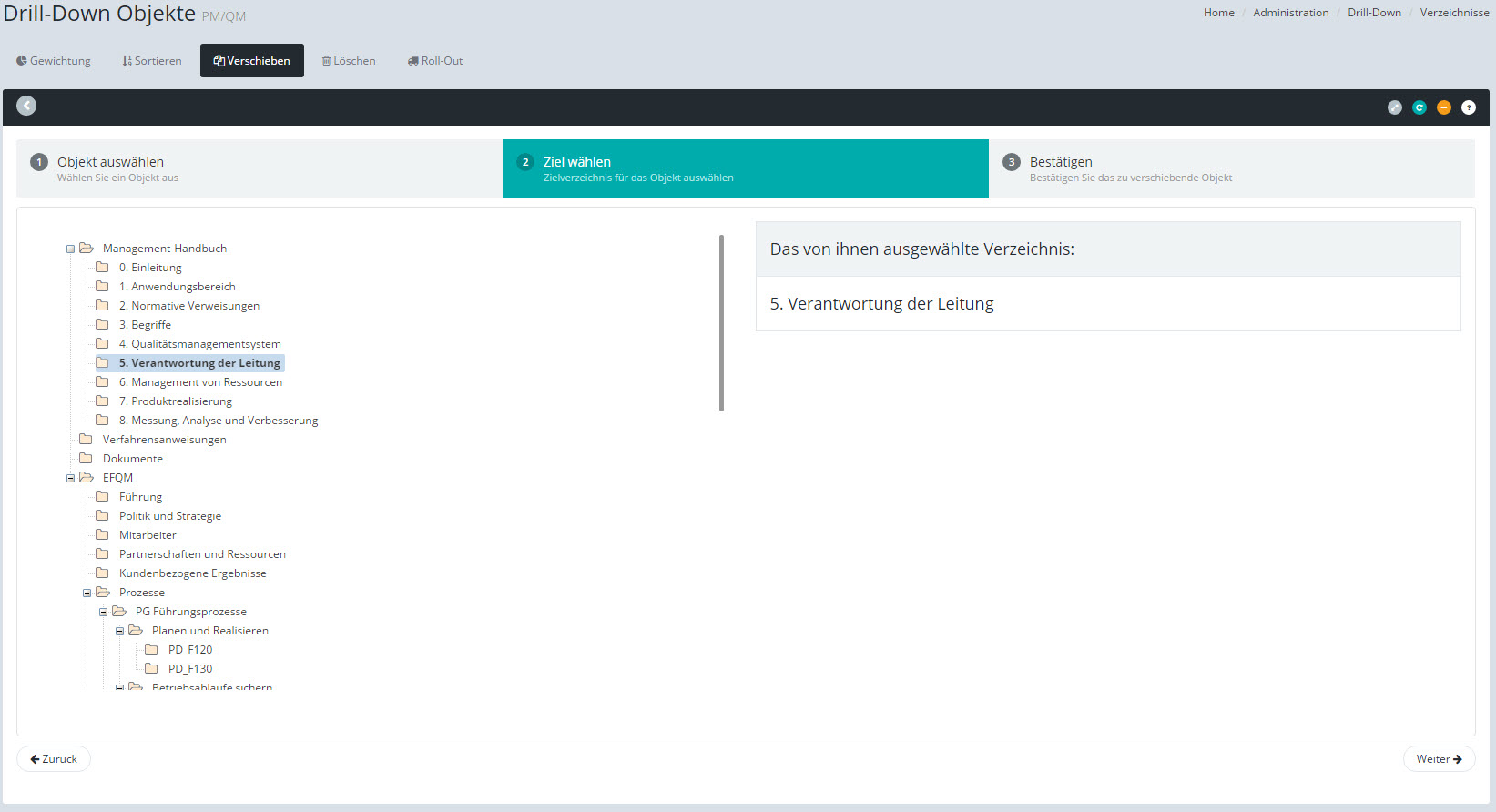Open Administration breadcrumb link

click(x=1290, y=13)
